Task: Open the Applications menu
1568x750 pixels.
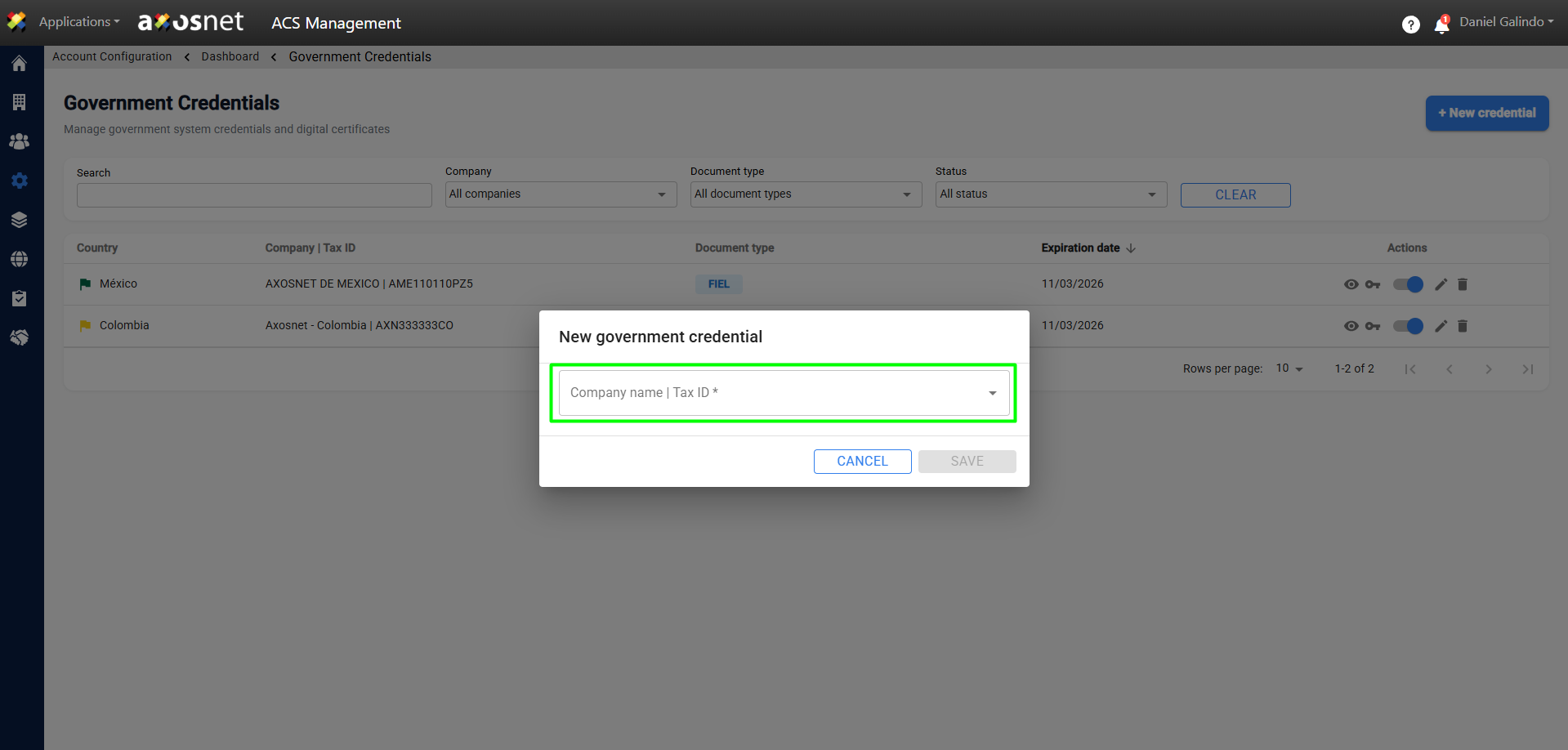Action: point(78,22)
